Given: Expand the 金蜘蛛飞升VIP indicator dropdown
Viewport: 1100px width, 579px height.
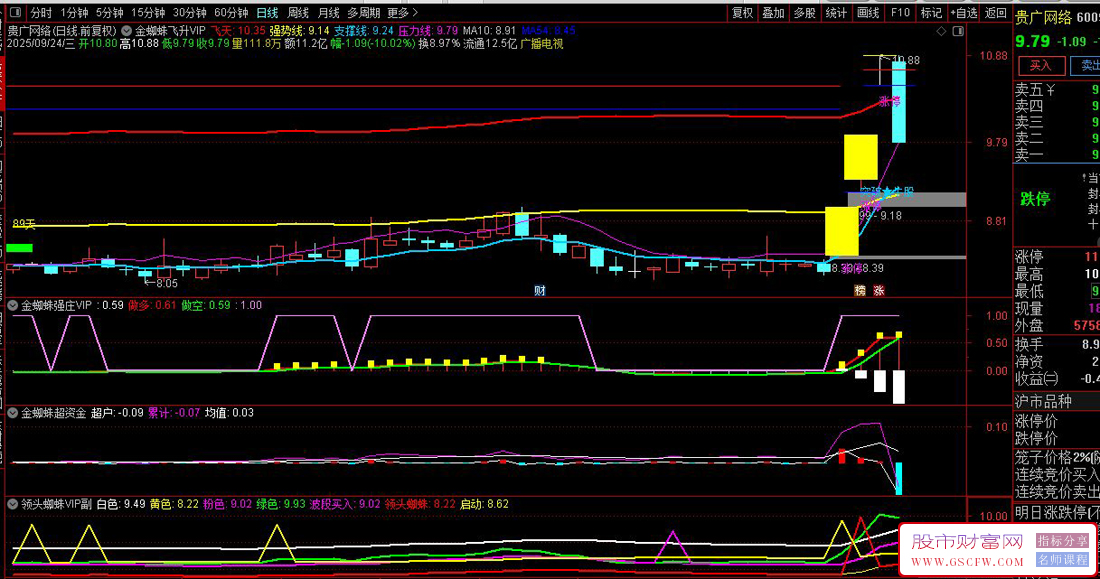Looking at the screenshot, I should tap(126, 31).
